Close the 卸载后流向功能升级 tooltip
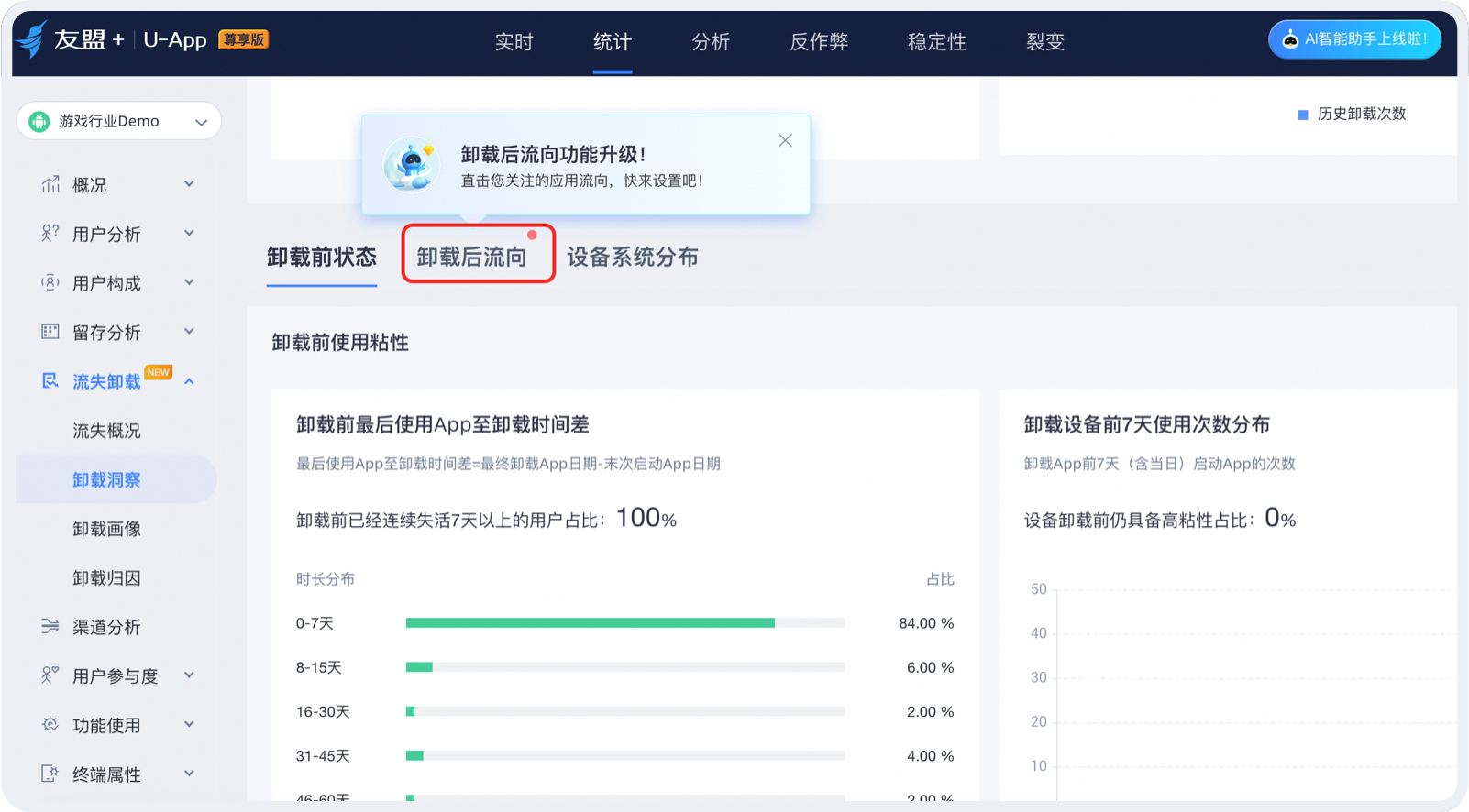The height and width of the screenshot is (812, 1469). [785, 140]
